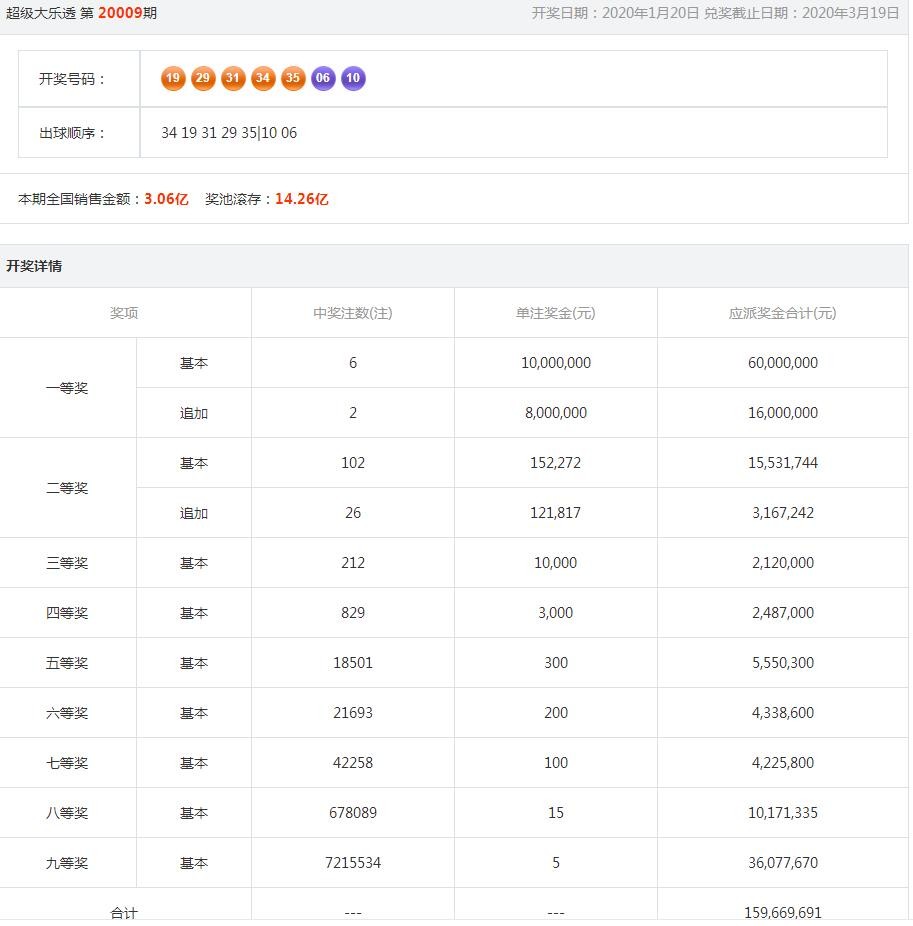Select the 中奖注数(注) column header
913x926 pixels.
pyautogui.click(x=352, y=313)
